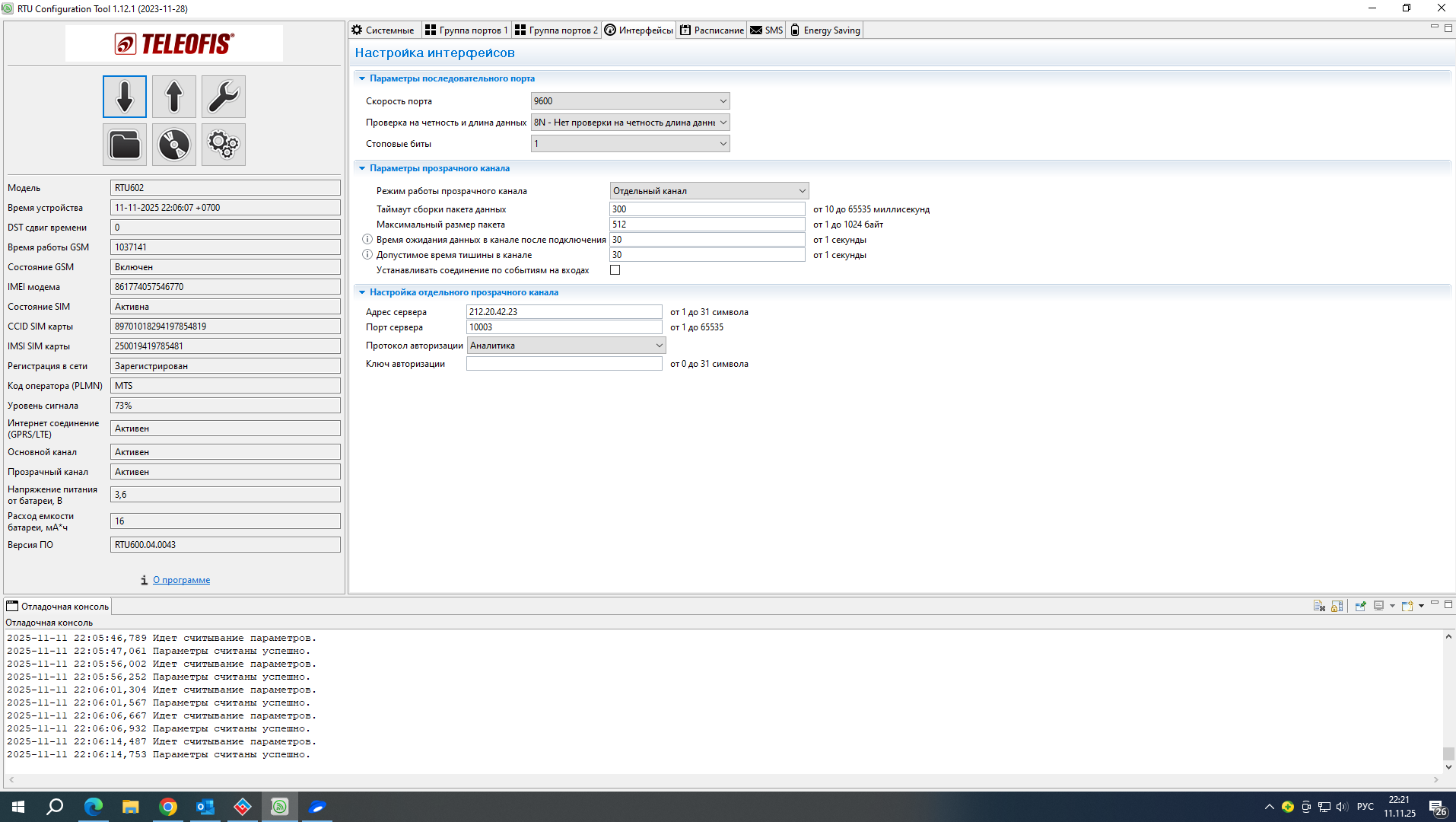
Task: Pin the debug console view
Action: [x=1360, y=606]
